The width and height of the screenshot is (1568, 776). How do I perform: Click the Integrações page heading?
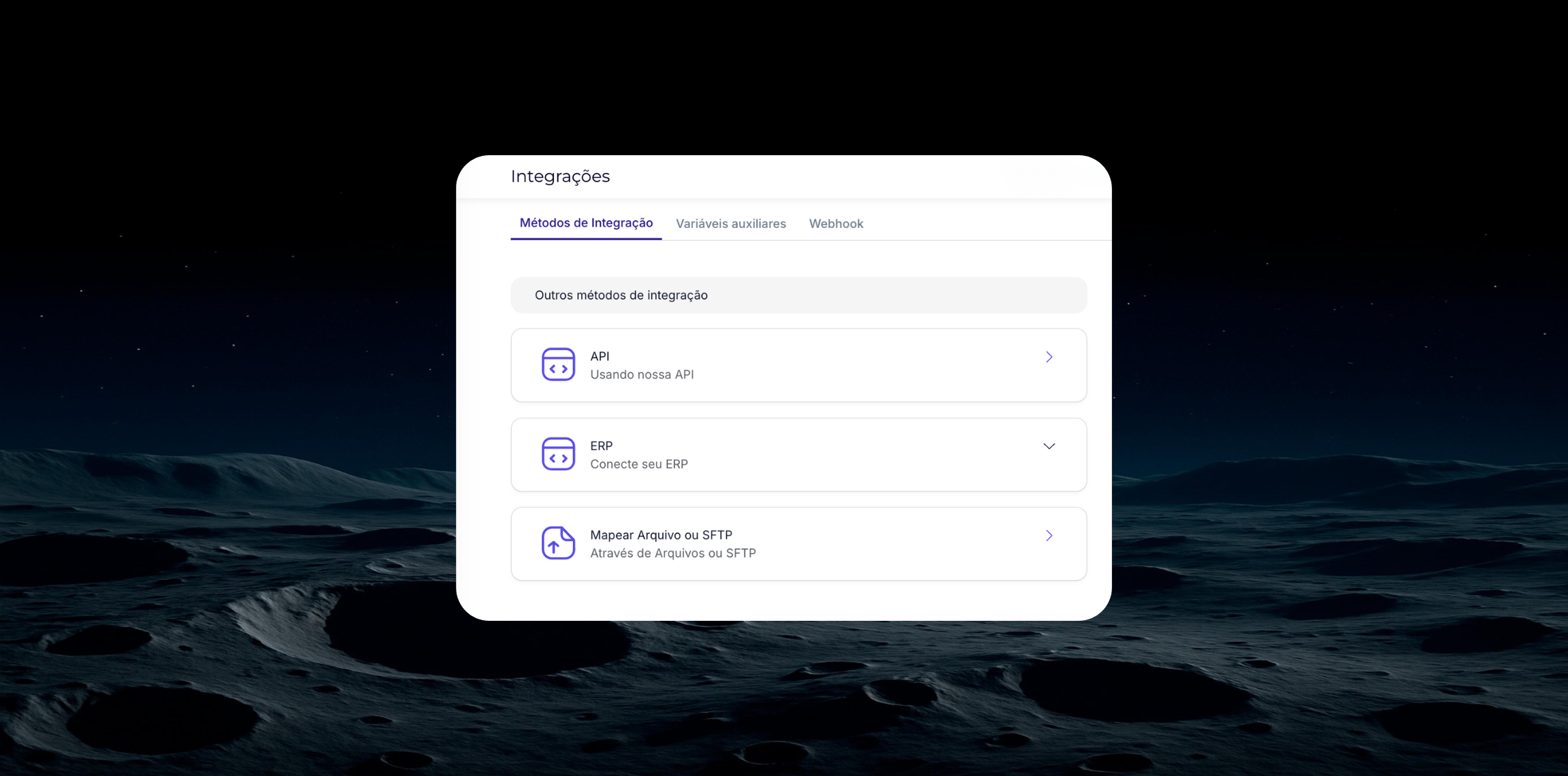[560, 176]
